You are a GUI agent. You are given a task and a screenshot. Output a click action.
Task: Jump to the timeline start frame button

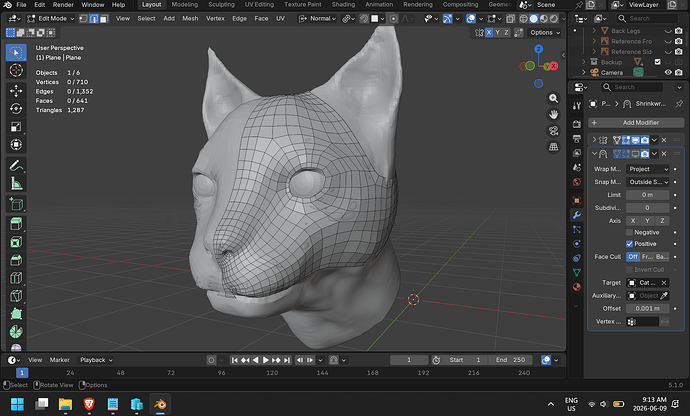point(235,360)
